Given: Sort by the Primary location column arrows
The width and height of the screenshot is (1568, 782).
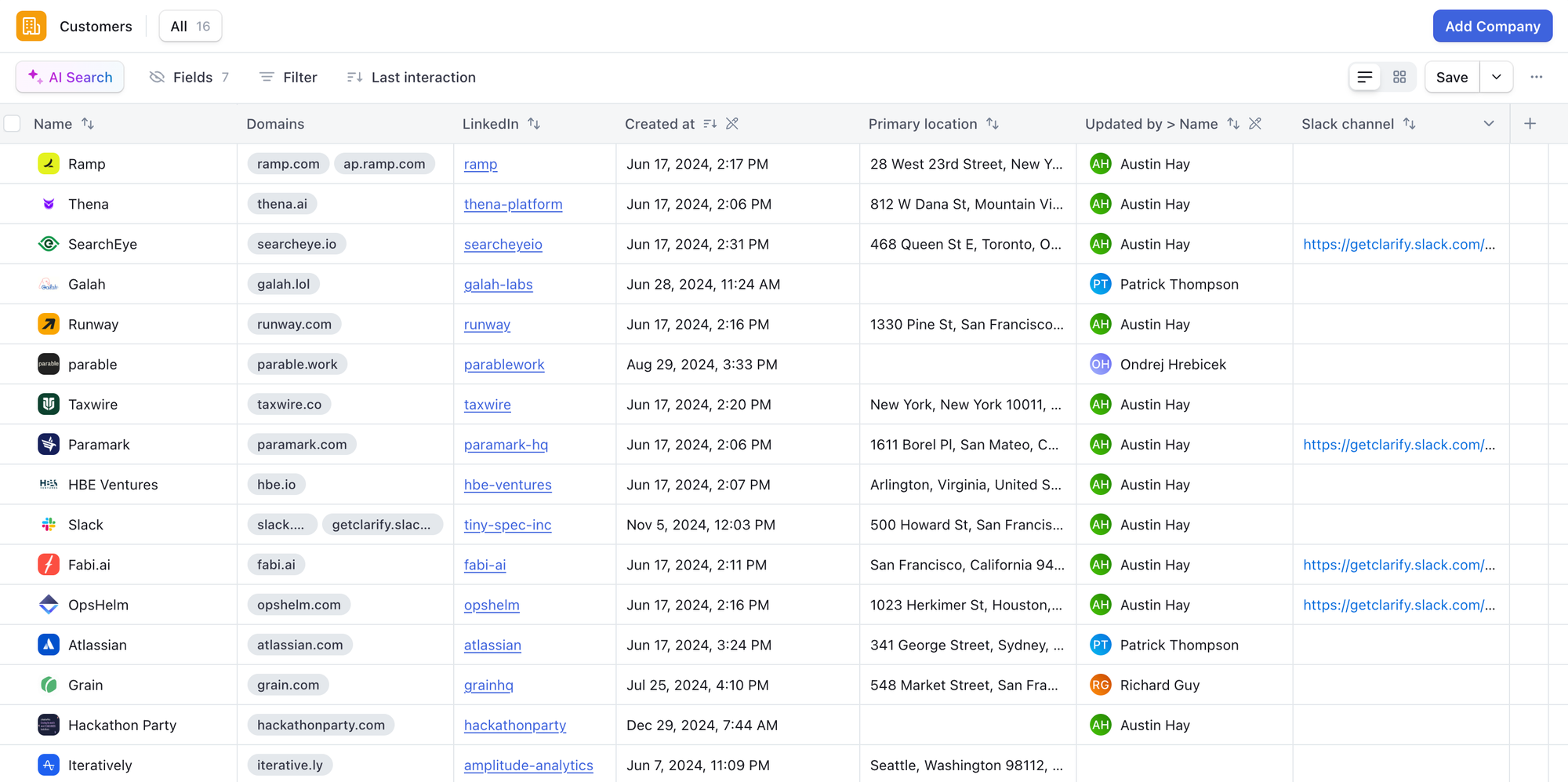Looking at the screenshot, I should (x=993, y=124).
